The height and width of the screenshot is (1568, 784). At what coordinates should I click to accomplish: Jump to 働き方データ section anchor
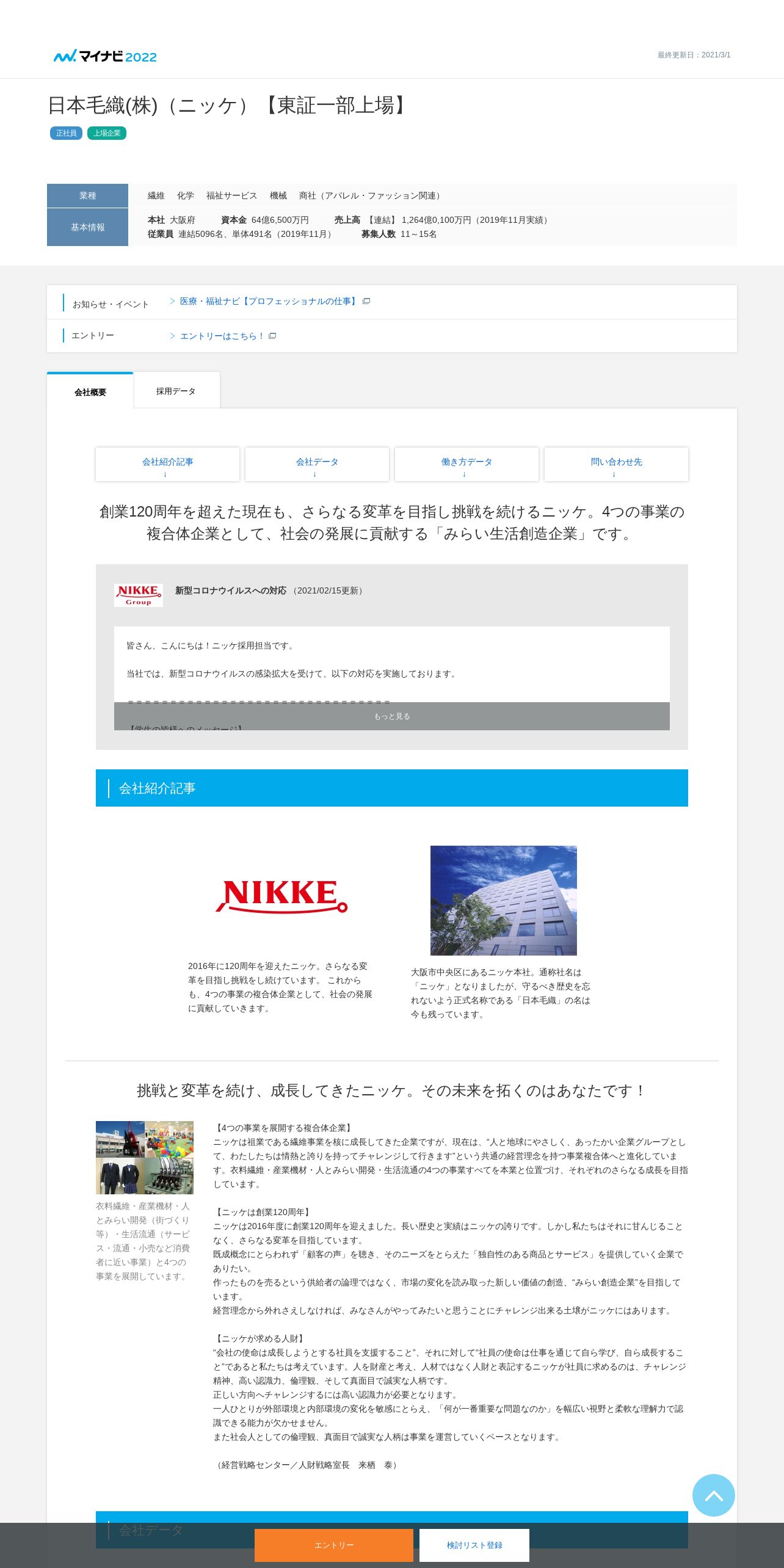(x=466, y=465)
